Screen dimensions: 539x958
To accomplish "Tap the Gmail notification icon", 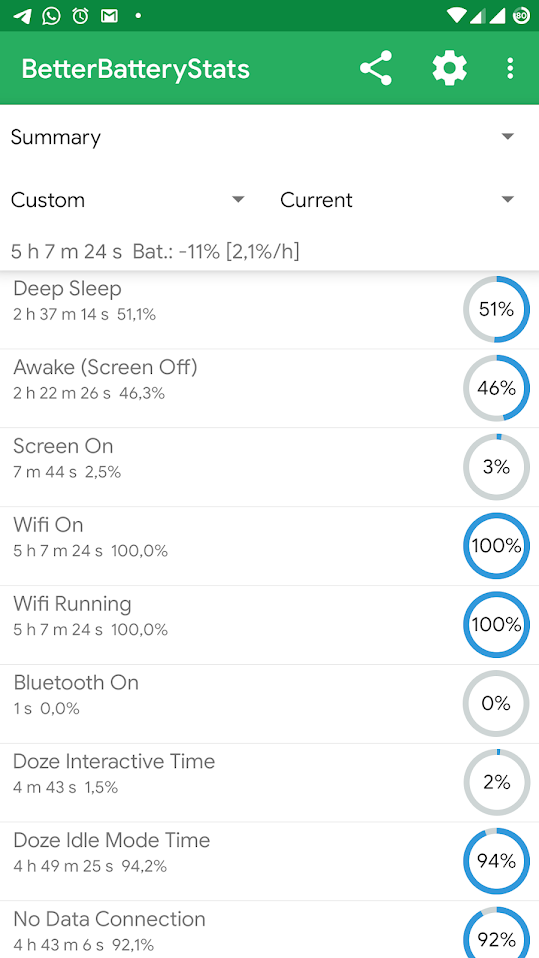I will [109, 16].
